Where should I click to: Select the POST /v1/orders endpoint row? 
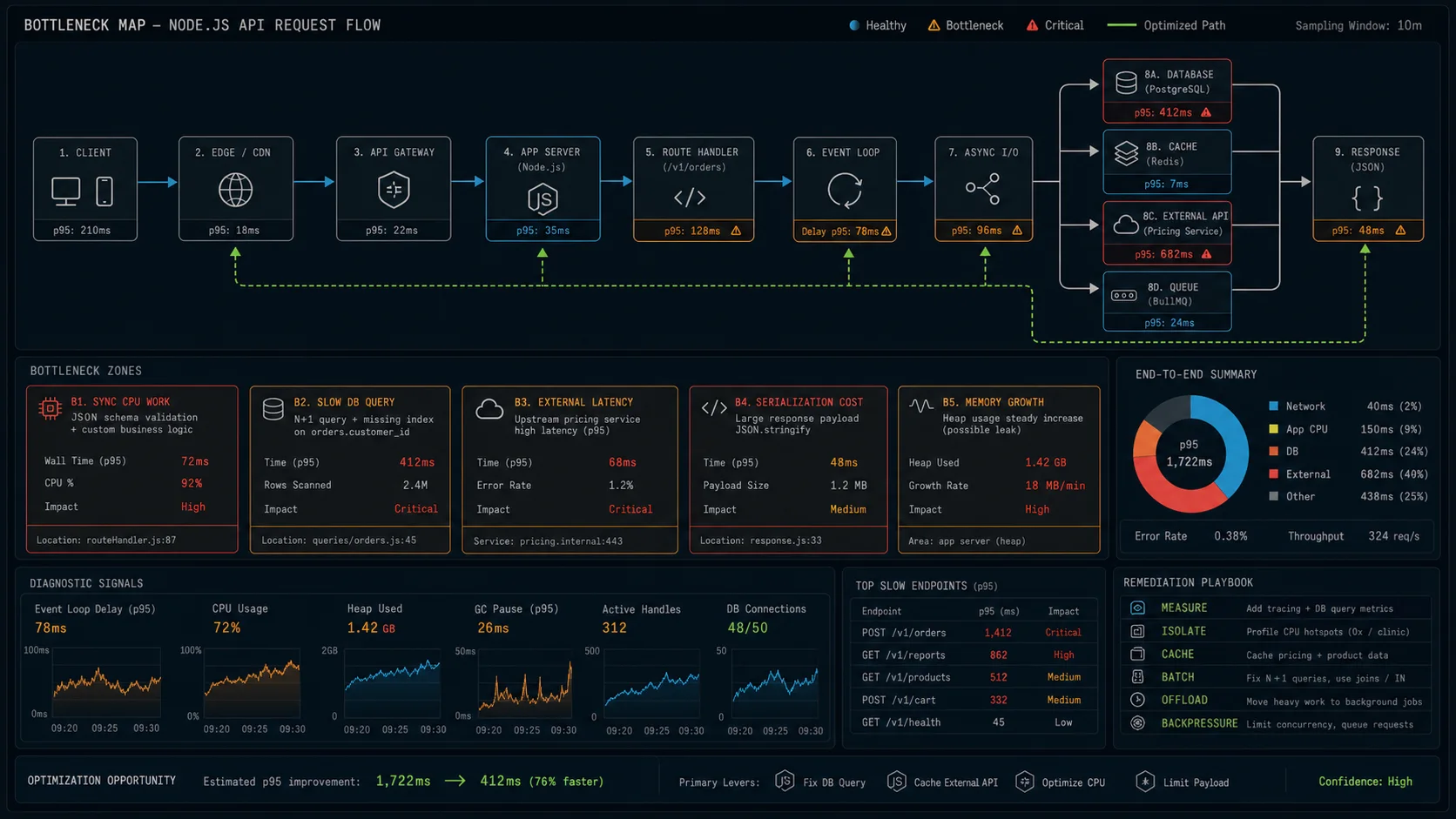973,633
